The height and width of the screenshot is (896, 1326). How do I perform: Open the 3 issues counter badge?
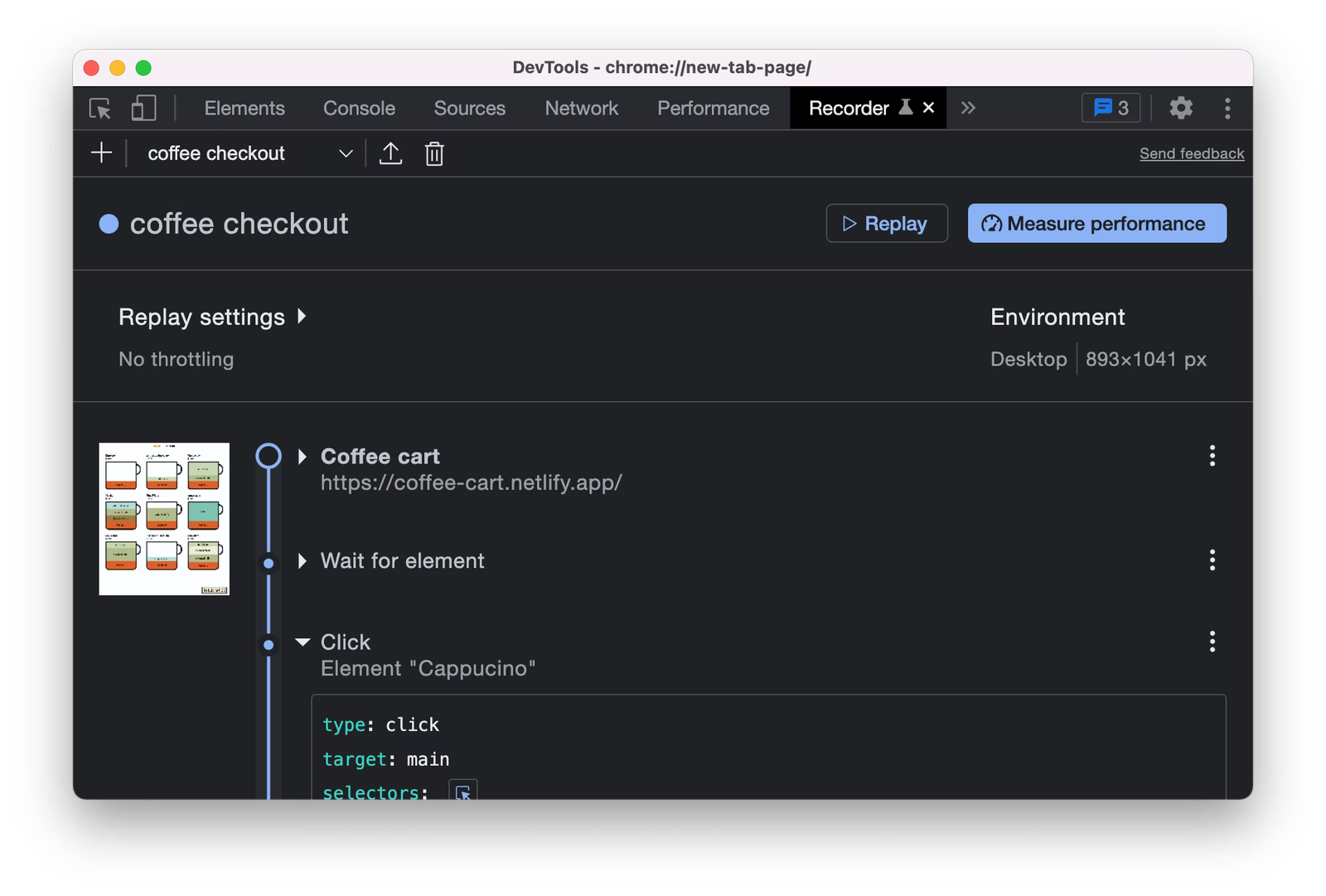click(1111, 108)
